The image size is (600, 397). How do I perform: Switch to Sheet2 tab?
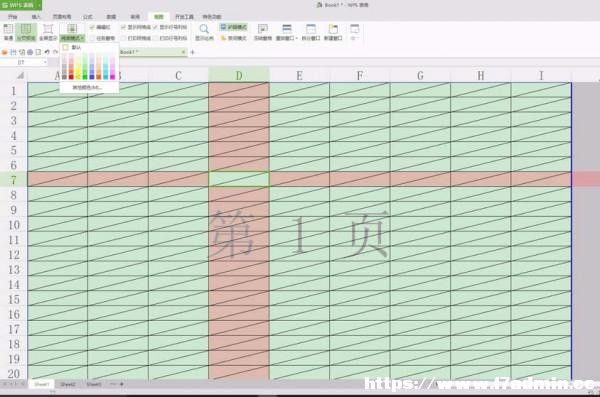click(x=68, y=384)
